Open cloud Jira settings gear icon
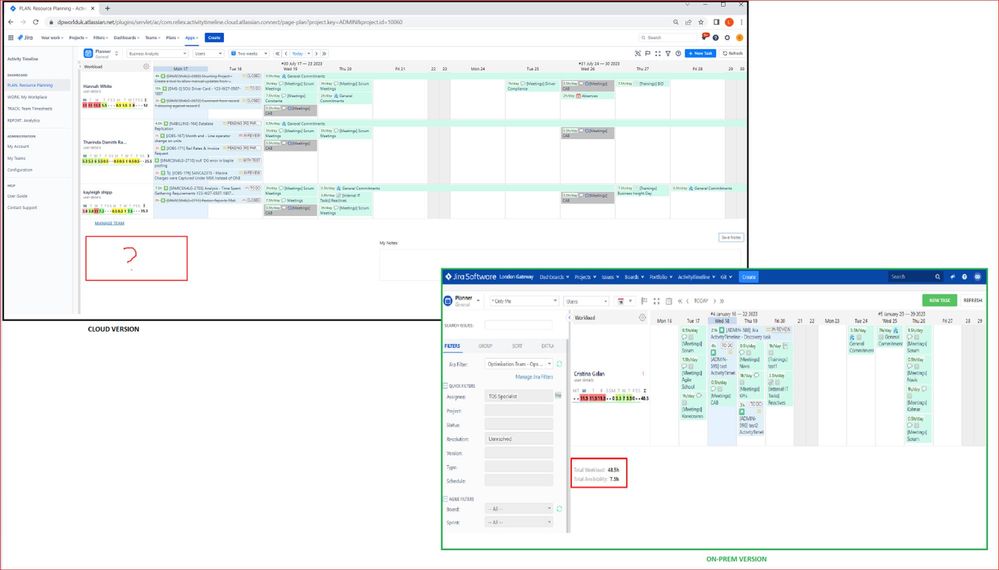Image resolution: width=999 pixels, height=570 pixels. (728, 38)
